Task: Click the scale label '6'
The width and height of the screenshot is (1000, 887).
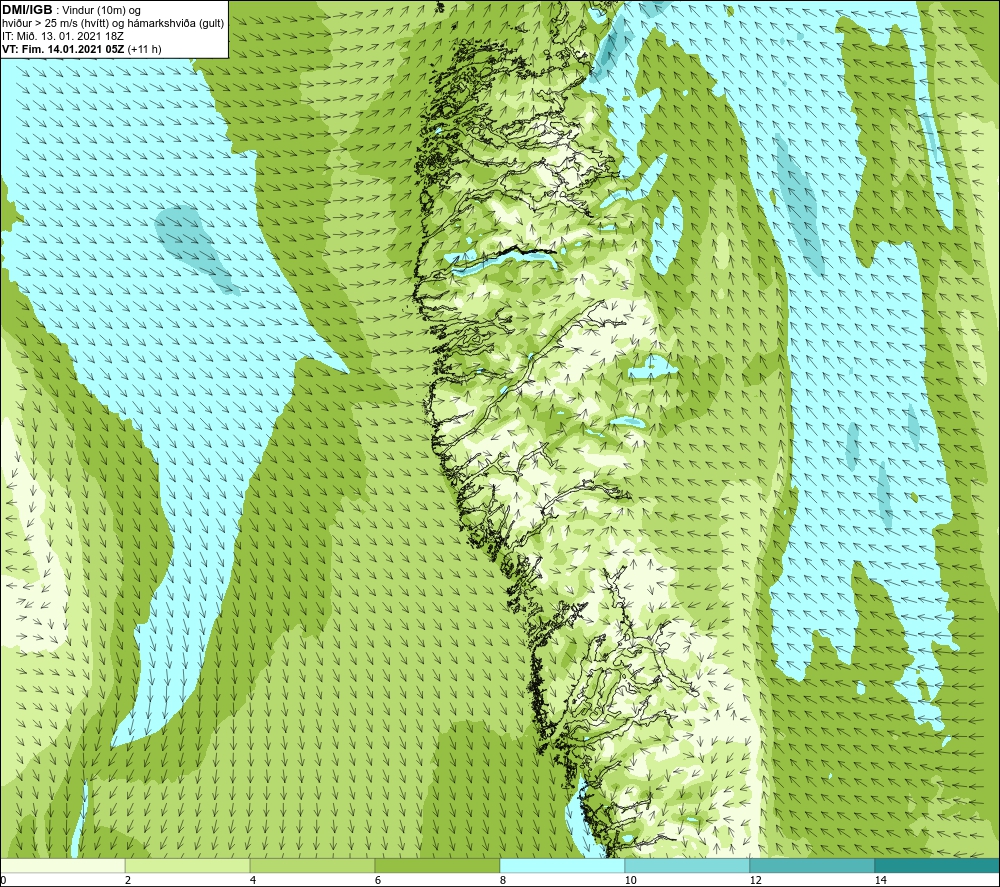Action: 378,880
